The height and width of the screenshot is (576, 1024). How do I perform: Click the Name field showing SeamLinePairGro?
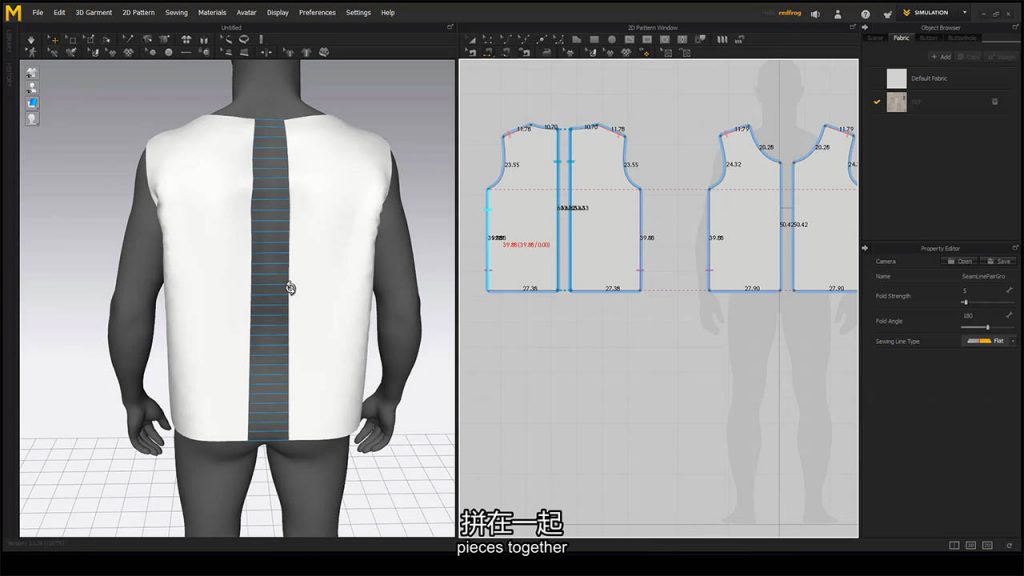(x=984, y=276)
